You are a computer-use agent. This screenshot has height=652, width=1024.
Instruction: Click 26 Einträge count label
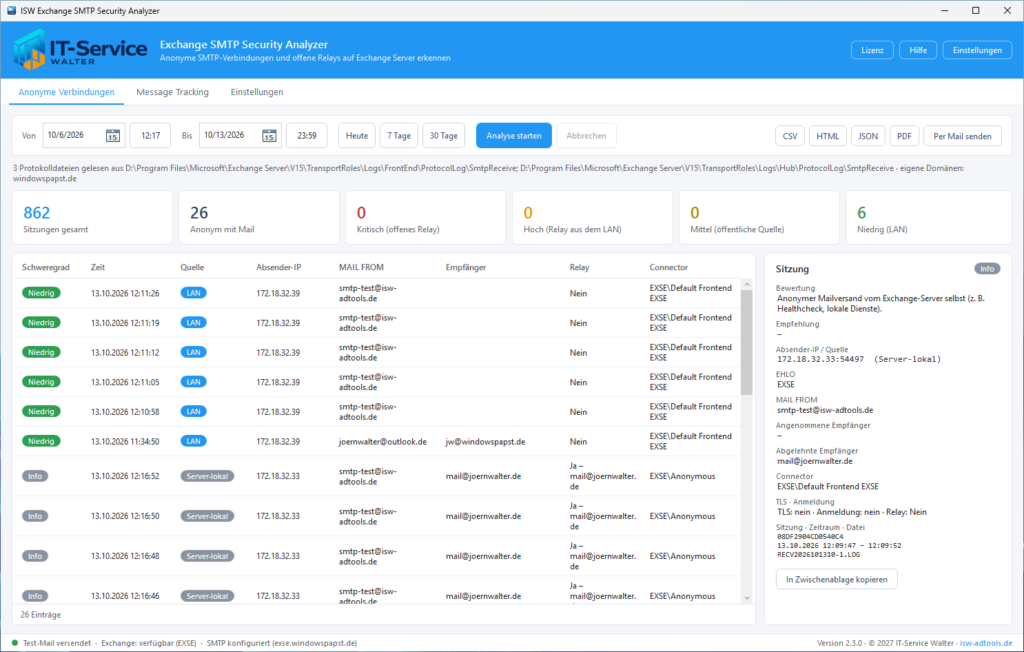pos(40,615)
